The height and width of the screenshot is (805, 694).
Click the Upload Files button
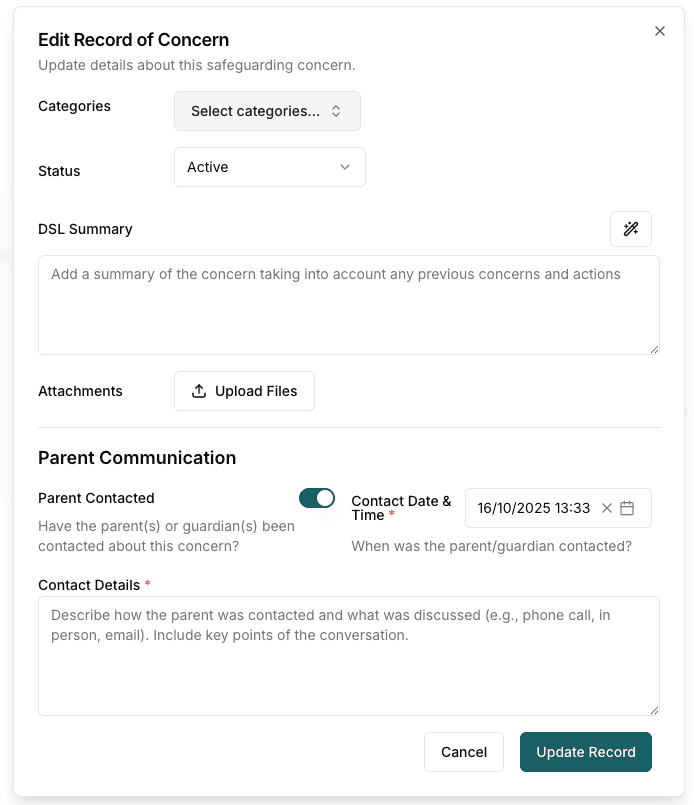(244, 391)
